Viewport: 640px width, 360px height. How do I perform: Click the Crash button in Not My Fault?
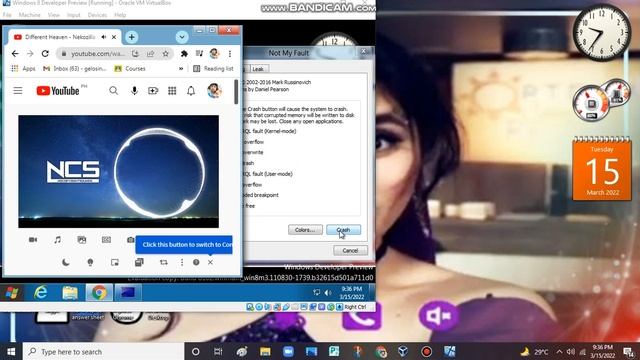(343, 230)
